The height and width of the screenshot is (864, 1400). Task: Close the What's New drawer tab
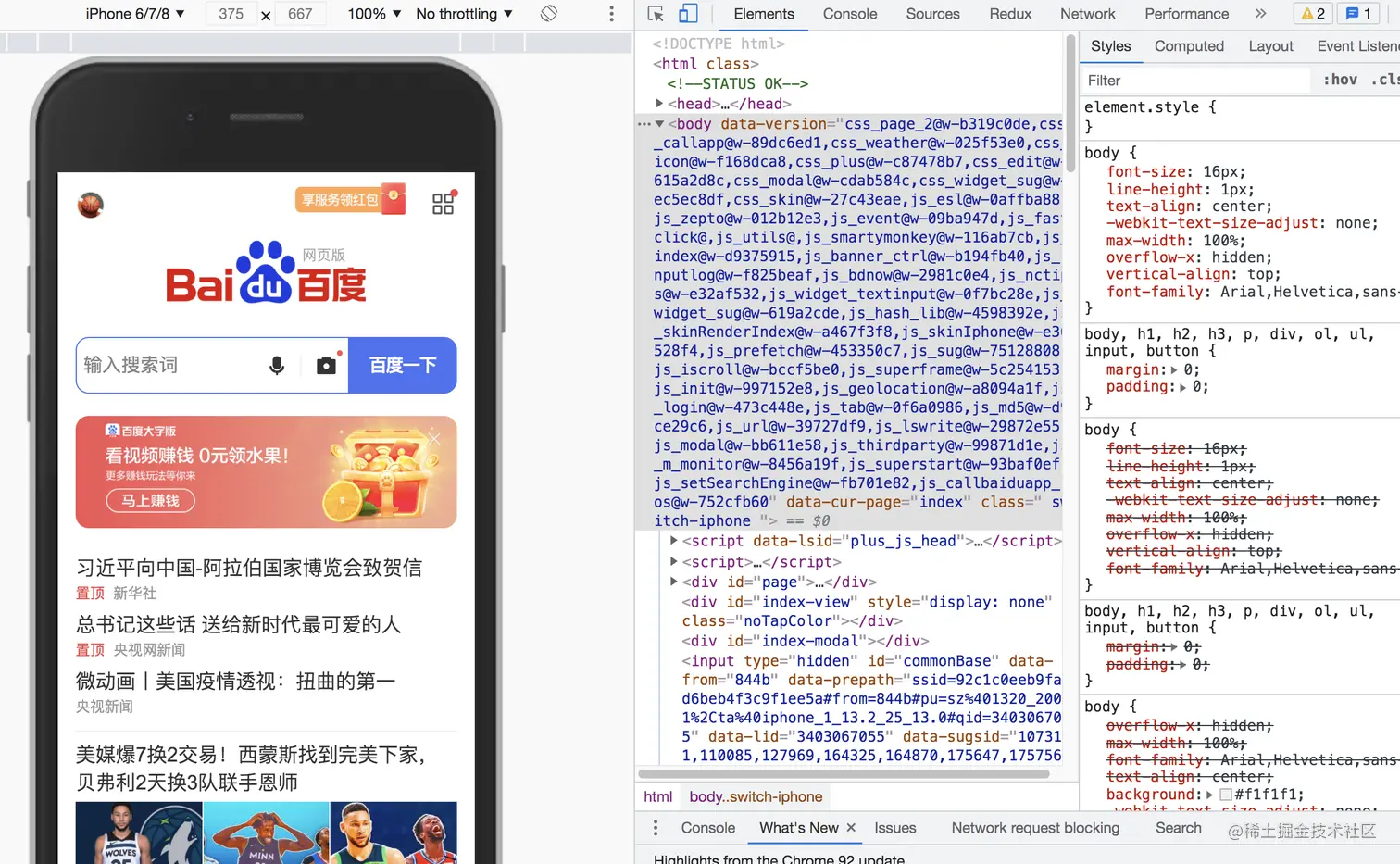click(851, 828)
